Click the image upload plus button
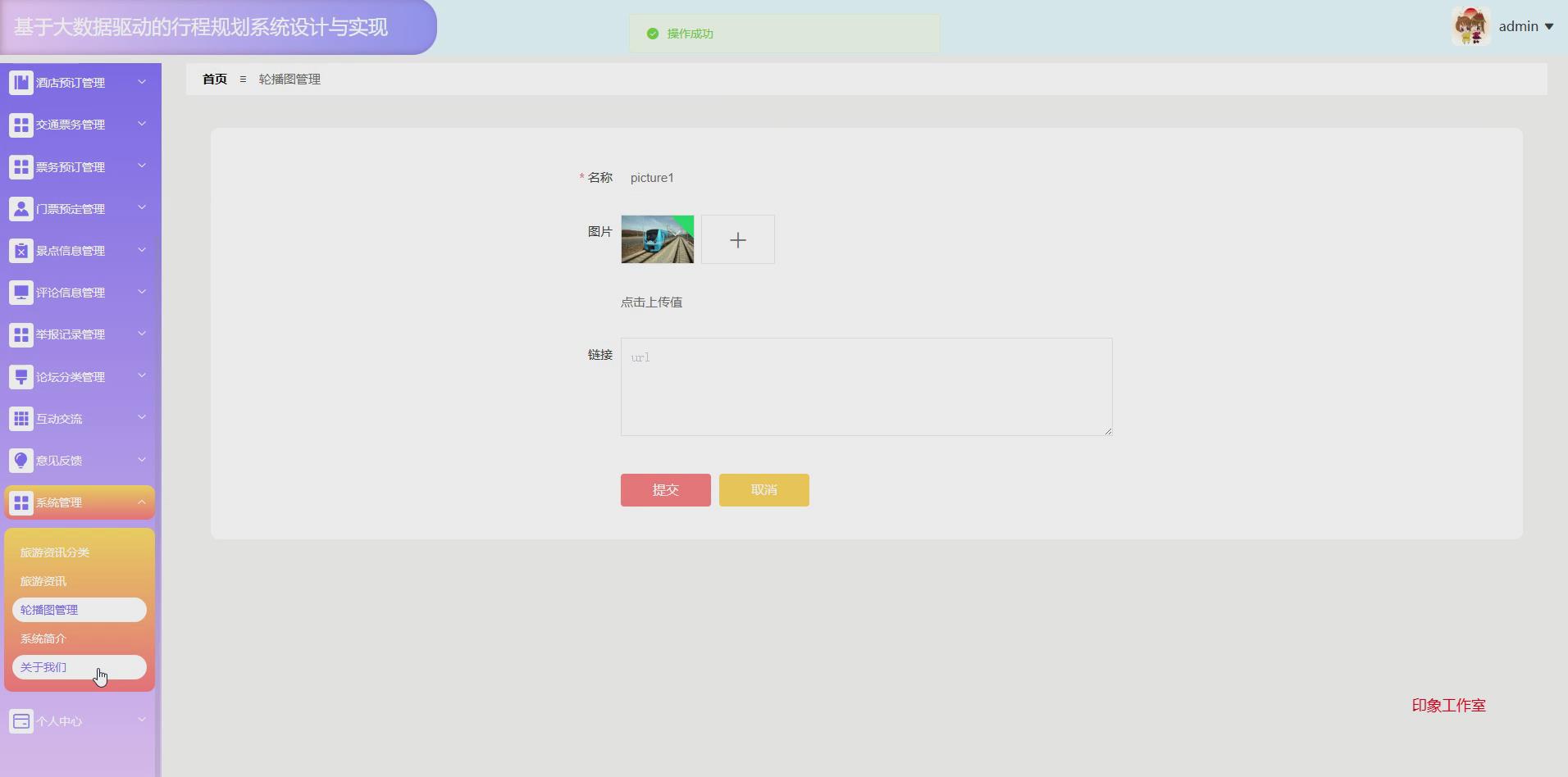This screenshot has width=1568, height=777. coord(737,239)
